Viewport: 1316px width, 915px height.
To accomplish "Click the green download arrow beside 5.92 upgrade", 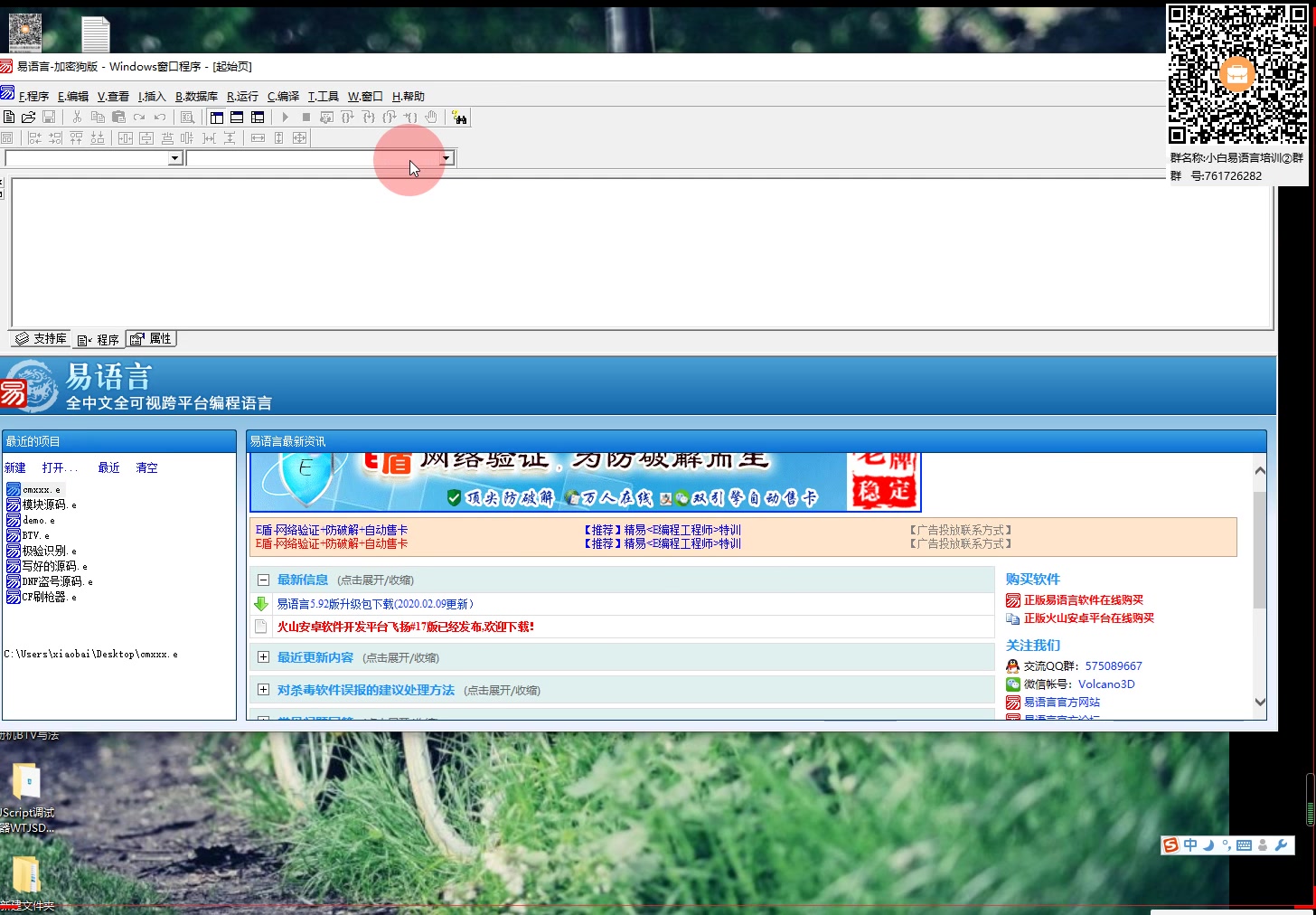I will tap(261, 604).
